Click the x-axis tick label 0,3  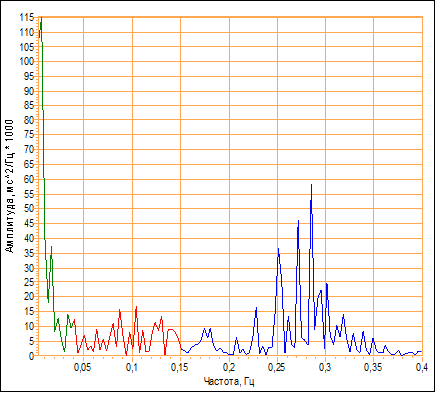tap(325, 367)
